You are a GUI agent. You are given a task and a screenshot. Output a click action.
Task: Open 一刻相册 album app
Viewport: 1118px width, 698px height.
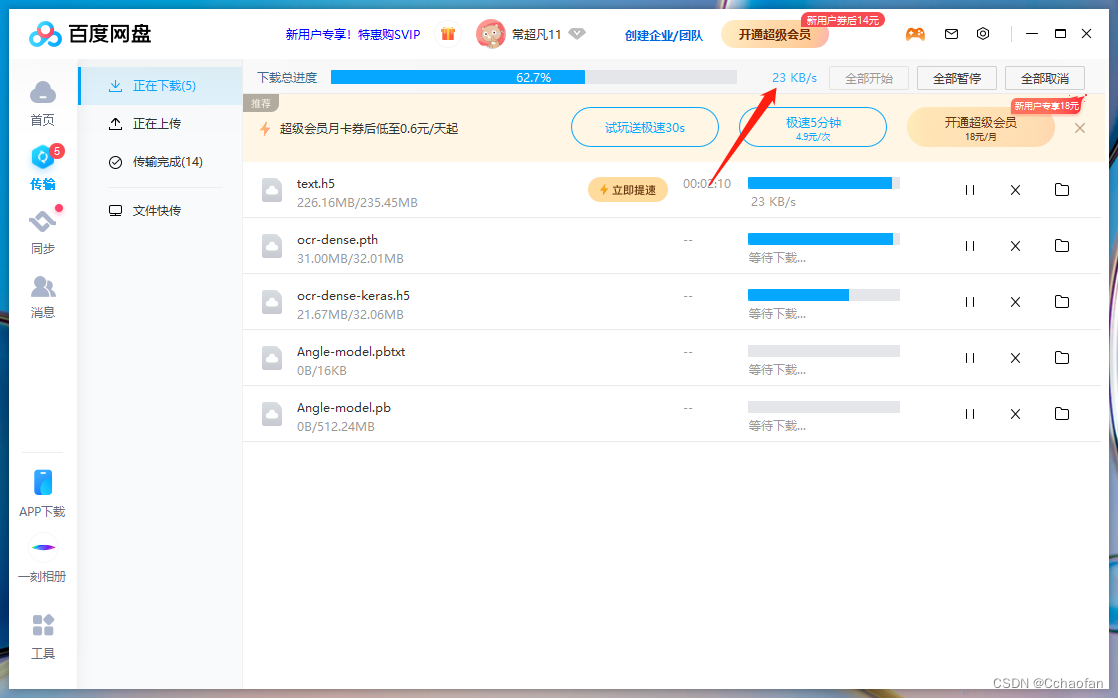[x=42, y=559]
